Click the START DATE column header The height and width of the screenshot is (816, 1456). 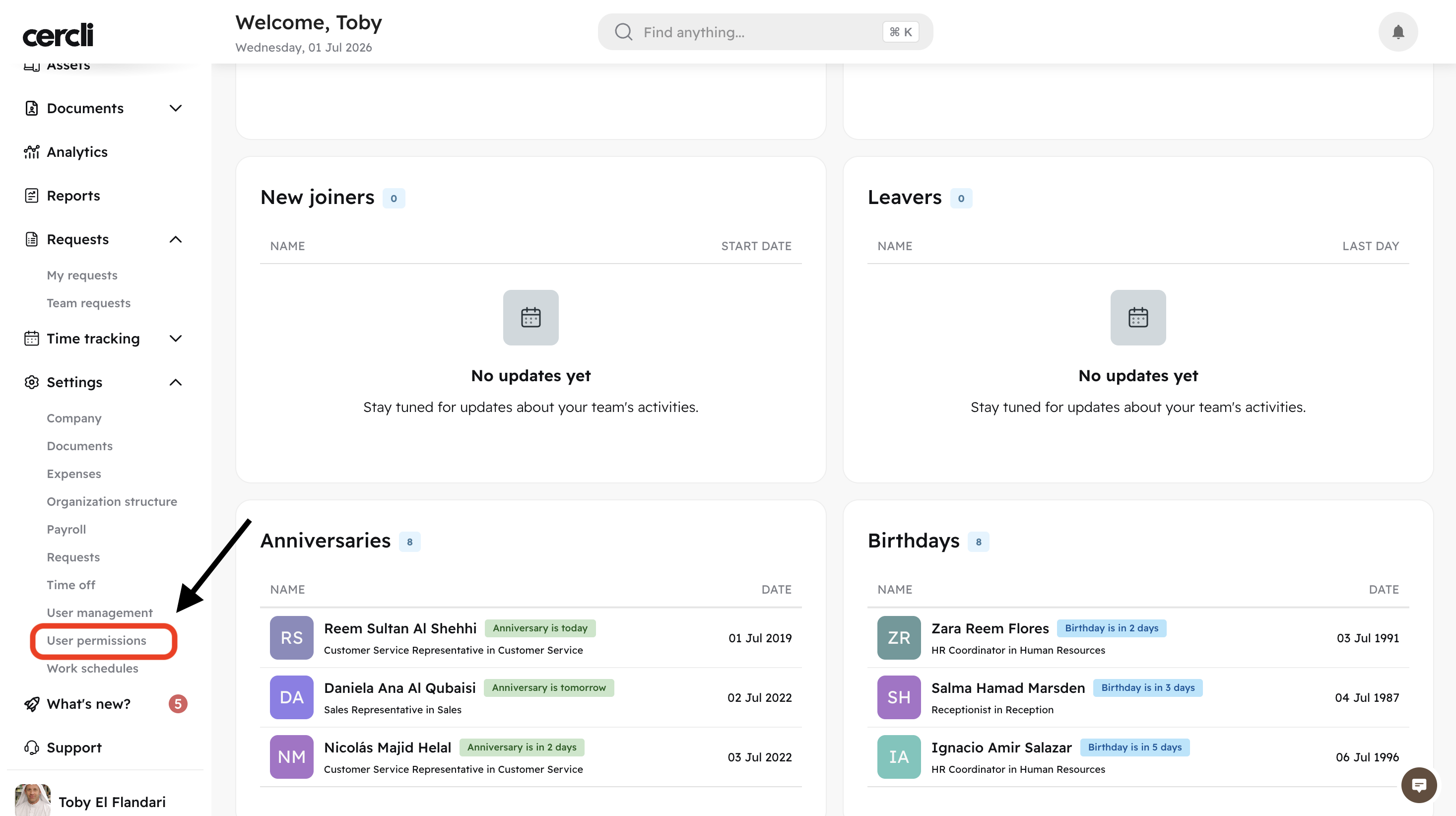coord(756,246)
